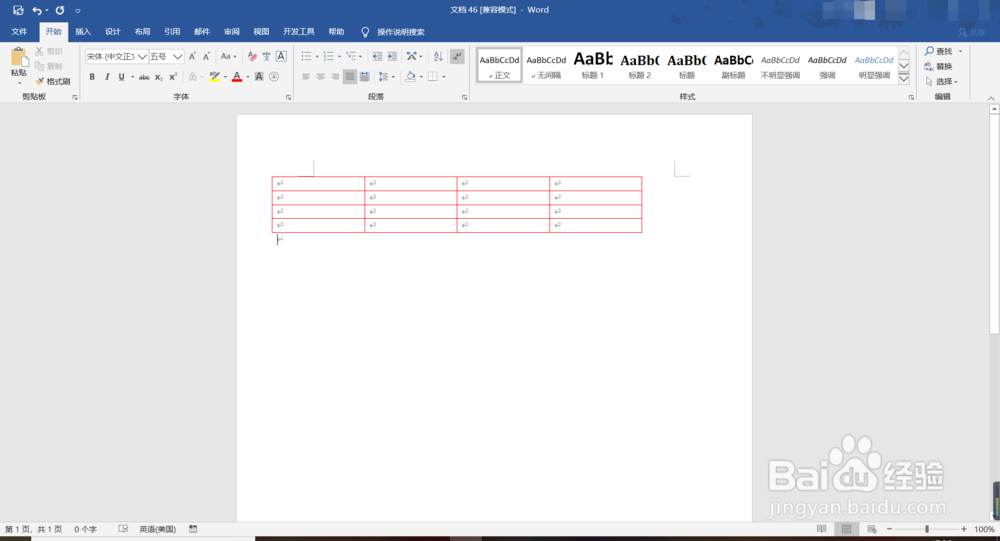Open the Change Case Aa dropdown
The image size is (1000, 541).
point(228,57)
